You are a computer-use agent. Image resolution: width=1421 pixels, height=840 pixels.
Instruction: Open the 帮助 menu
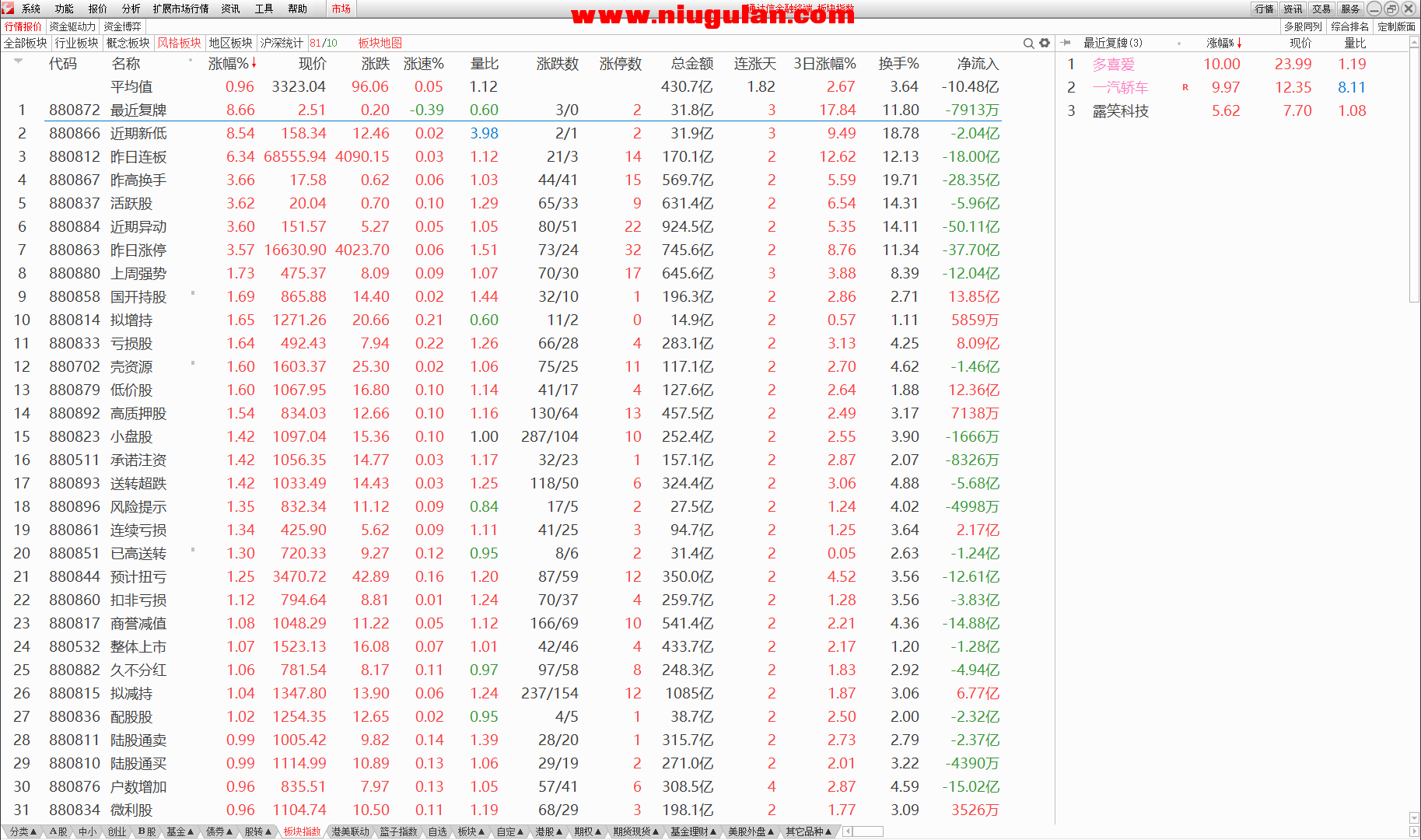pos(298,9)
